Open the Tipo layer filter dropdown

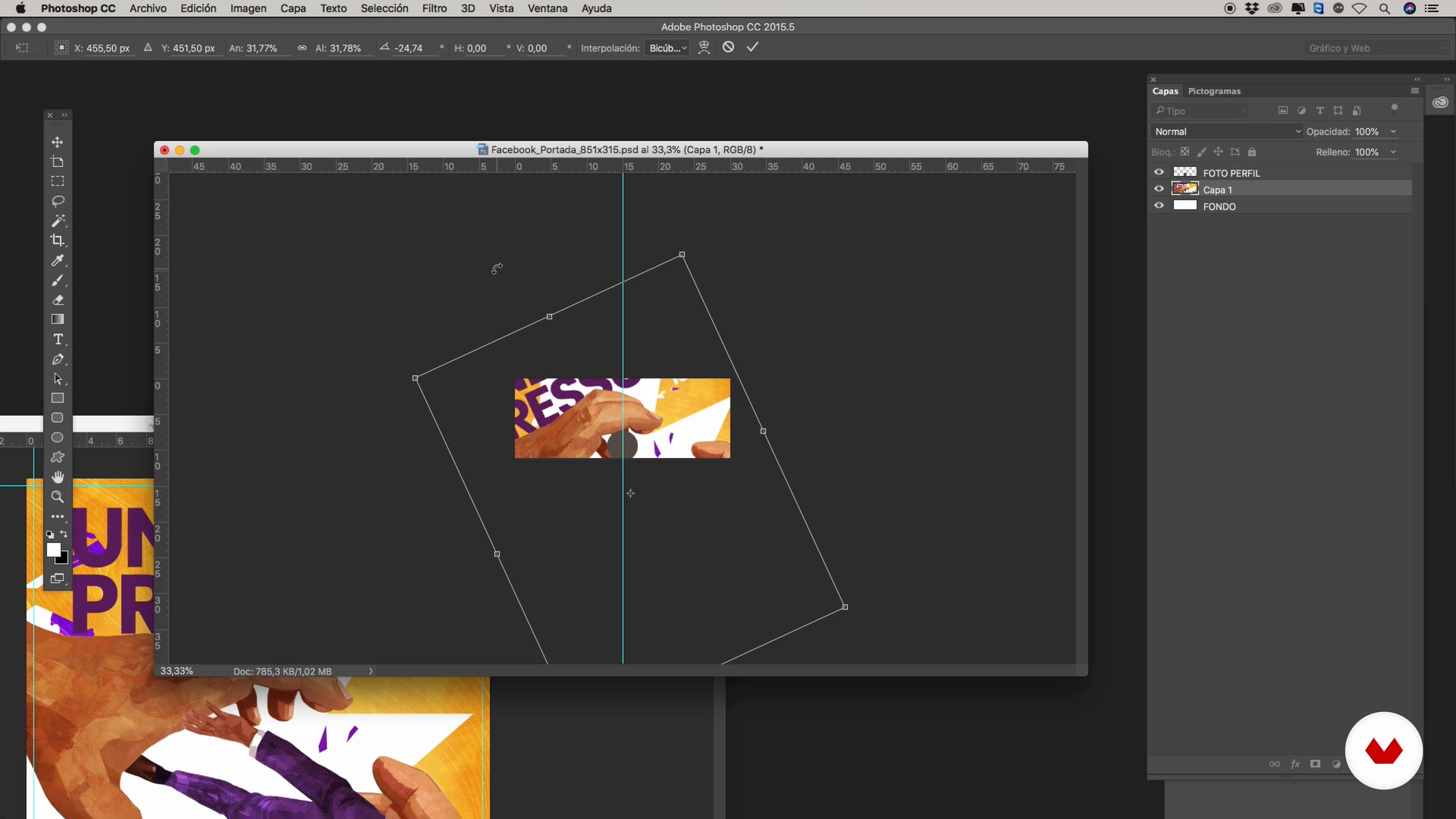click(1200, 111)
